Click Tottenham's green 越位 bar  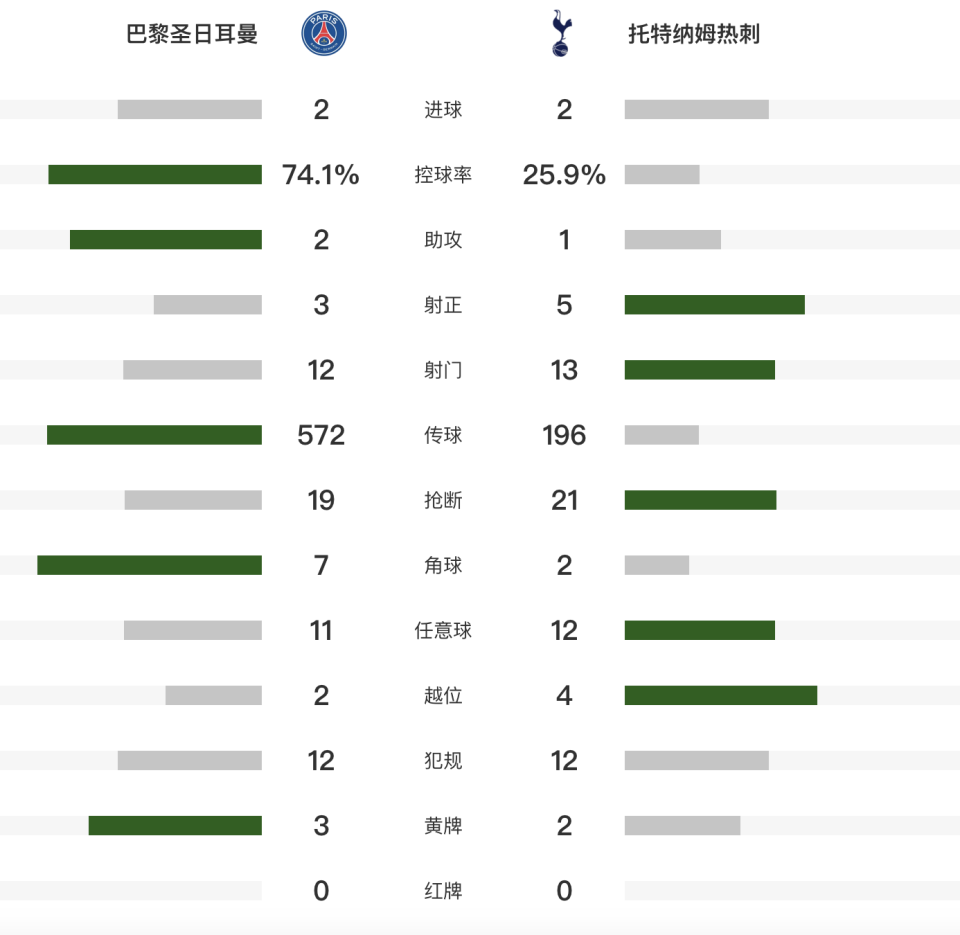point(721,695)
